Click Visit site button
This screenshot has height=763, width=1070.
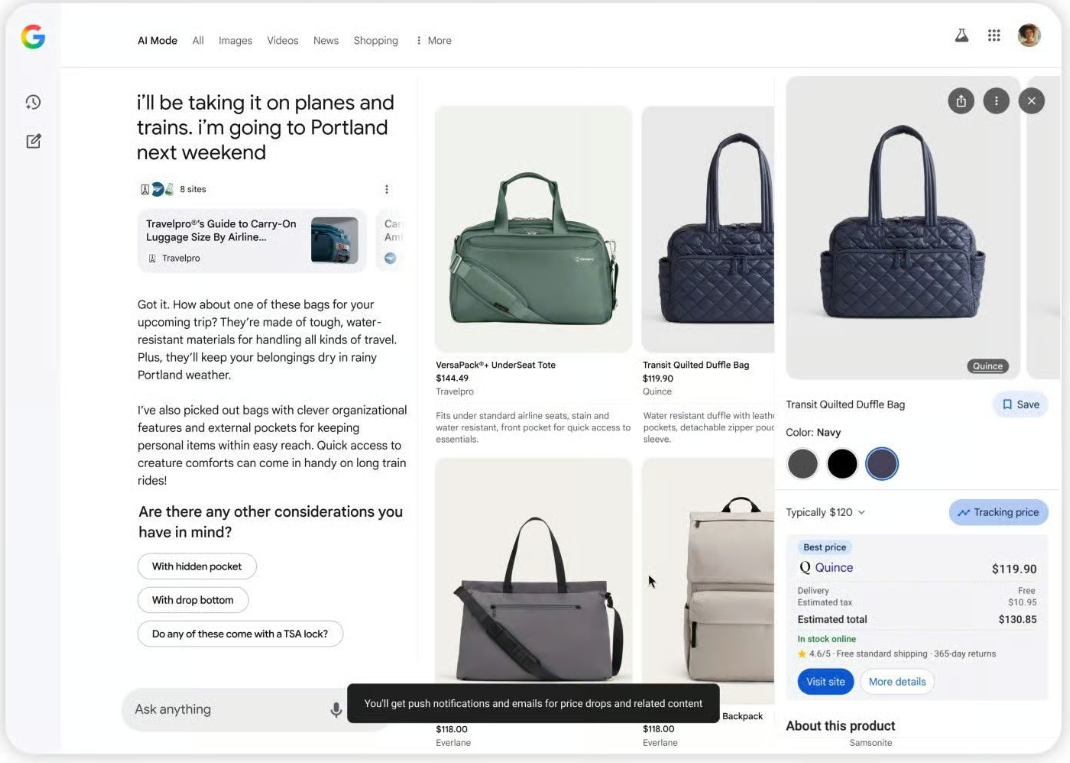[x=826, y=682]
